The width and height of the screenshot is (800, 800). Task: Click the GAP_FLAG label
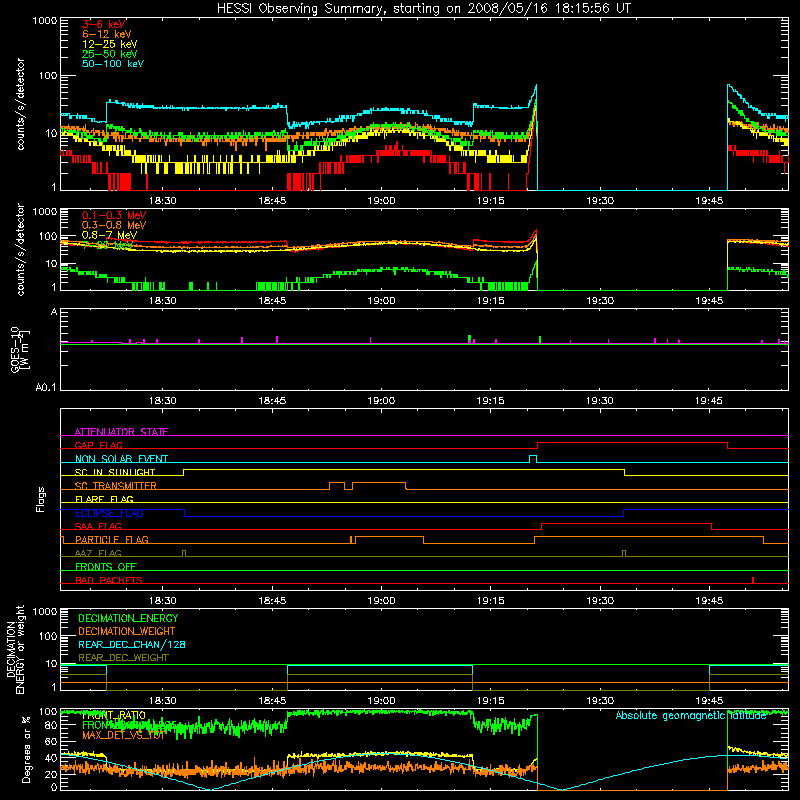(98, 445)
